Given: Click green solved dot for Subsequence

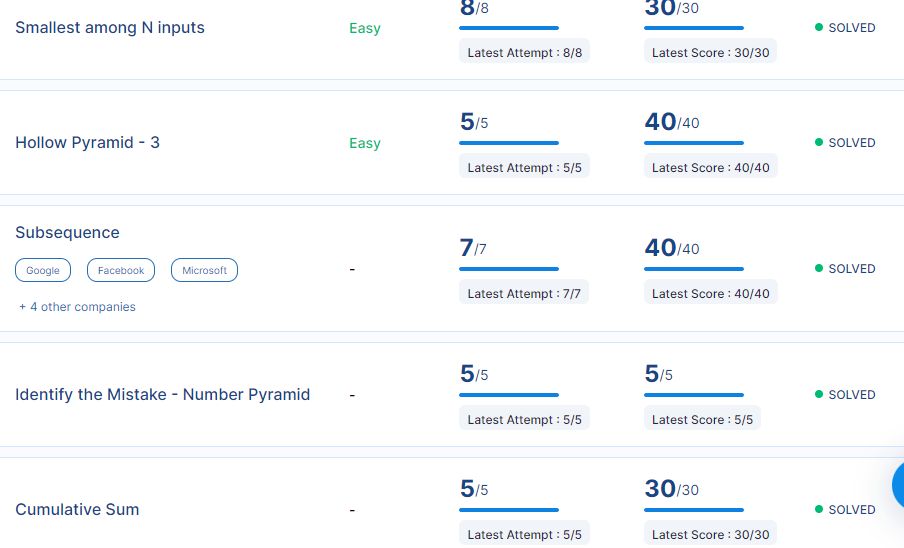Looking at the screenshot, I should coord(819,269).
